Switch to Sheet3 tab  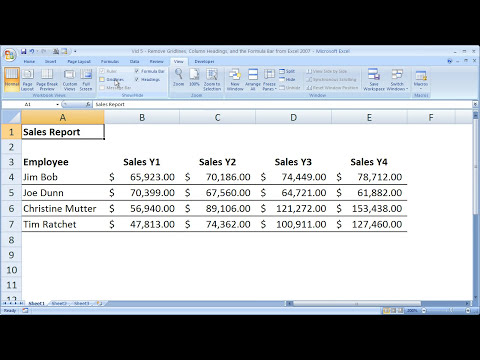82,303
